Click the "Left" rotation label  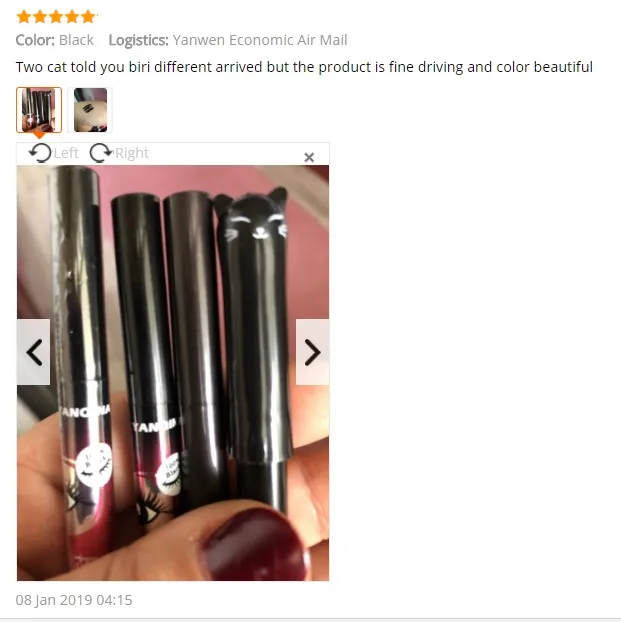(x=66, y=153)
